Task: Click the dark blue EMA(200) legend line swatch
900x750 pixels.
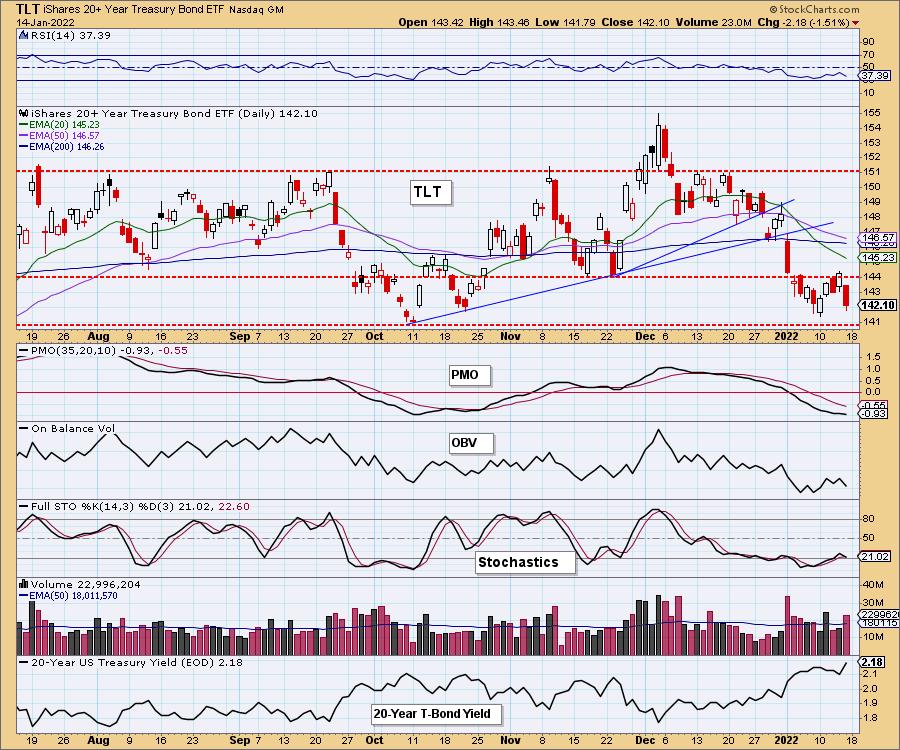Action: (24, 147)
